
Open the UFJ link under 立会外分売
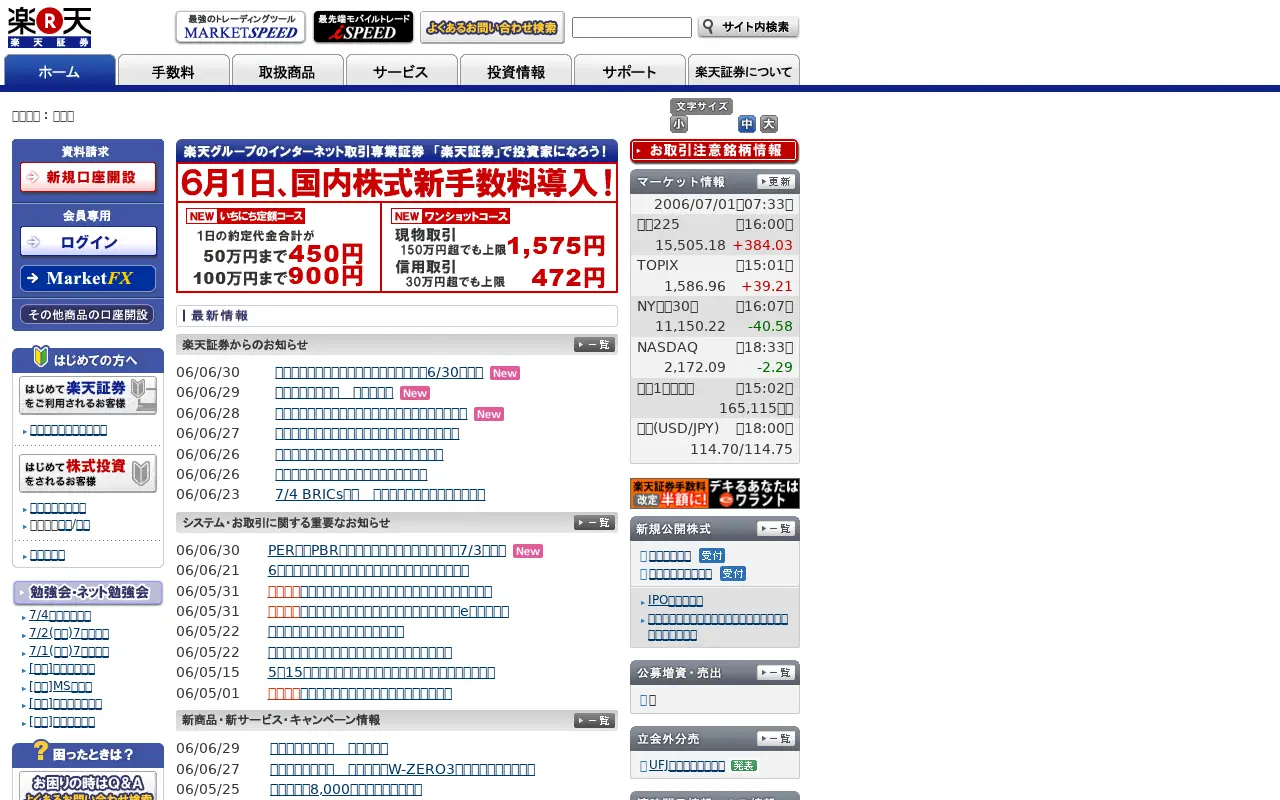click(x=687, y=765)
